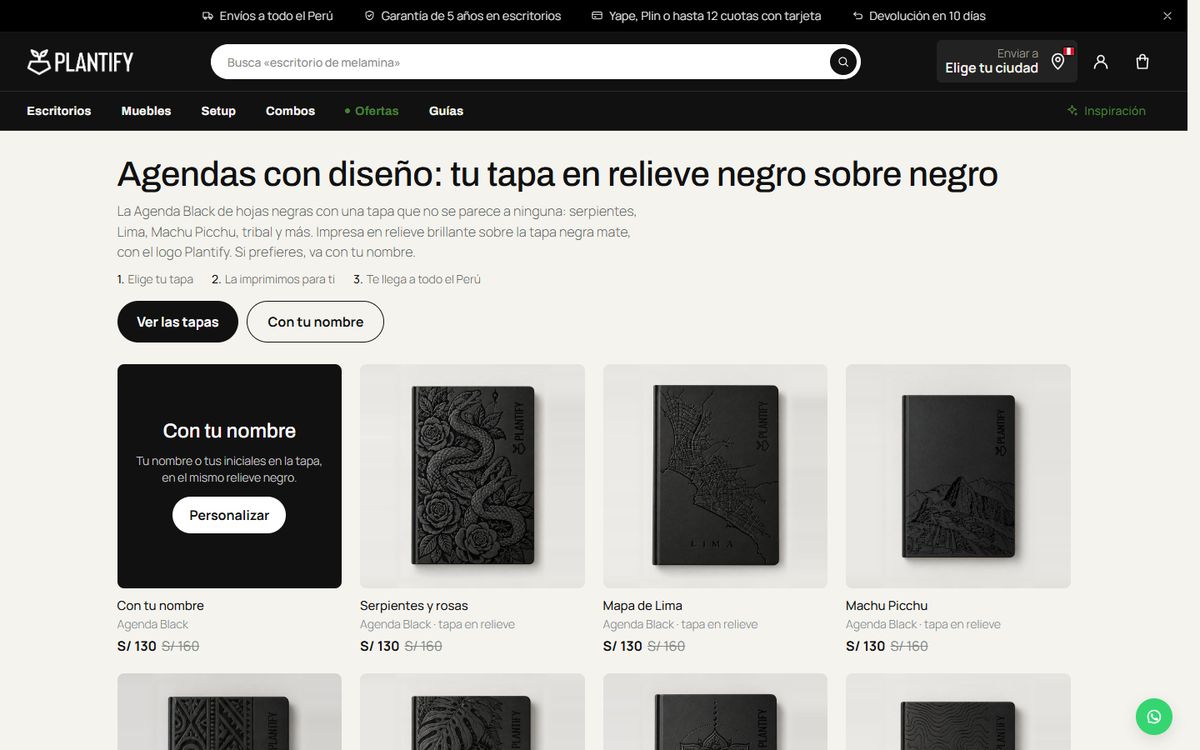Click Yape, Plin o hasta 12 cuotas text

[715, 16]
